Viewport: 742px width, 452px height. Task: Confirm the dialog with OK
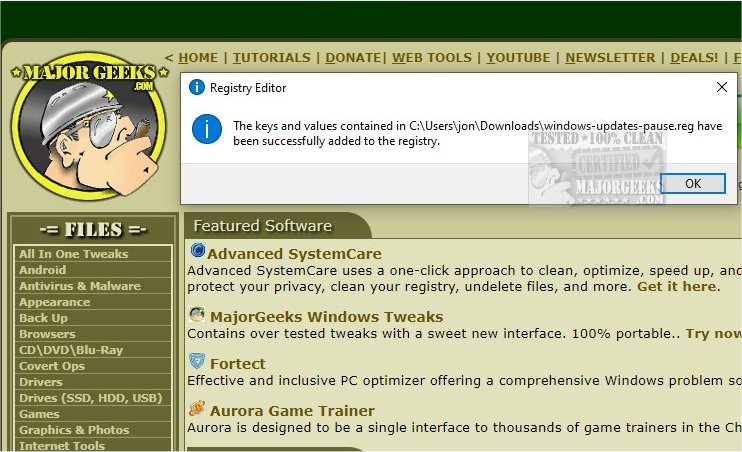(693, 183)
